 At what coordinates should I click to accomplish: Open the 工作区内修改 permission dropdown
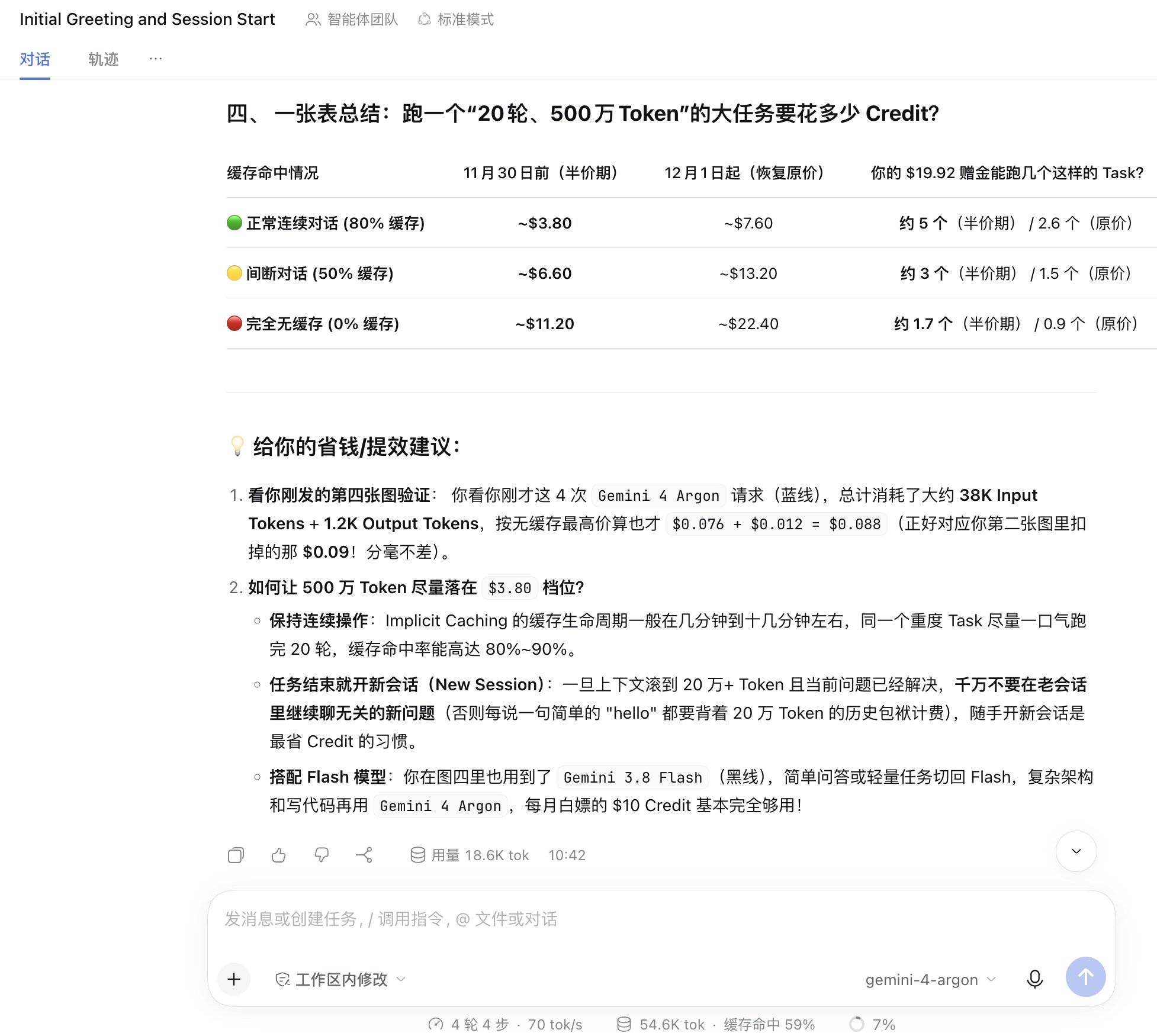click(x=340, y=980)
